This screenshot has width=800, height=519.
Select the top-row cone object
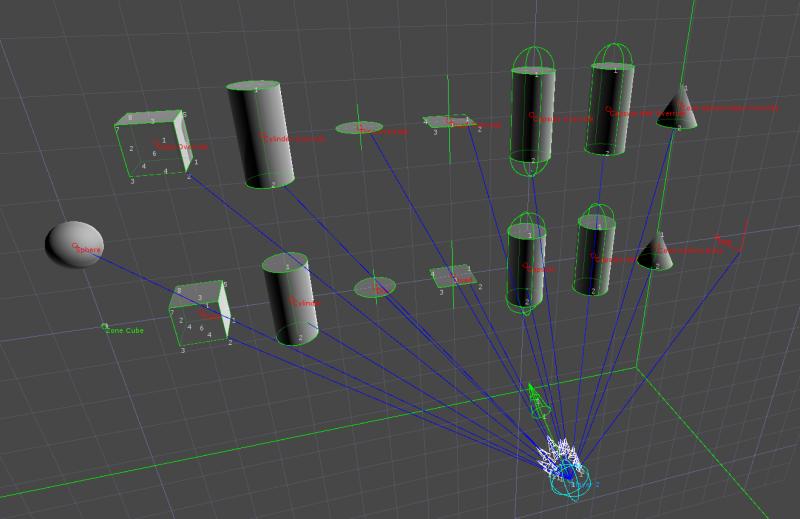pyautogui.click(x=680, y=110)
